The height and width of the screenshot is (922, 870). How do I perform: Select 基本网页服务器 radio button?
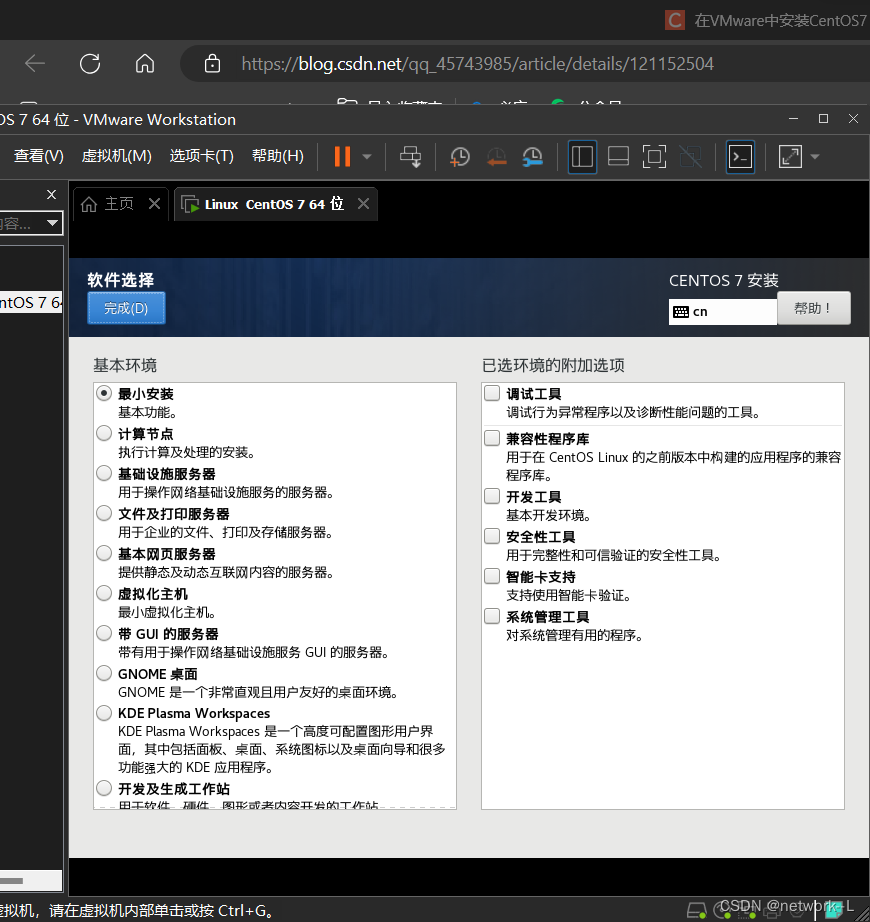[104, 553]
